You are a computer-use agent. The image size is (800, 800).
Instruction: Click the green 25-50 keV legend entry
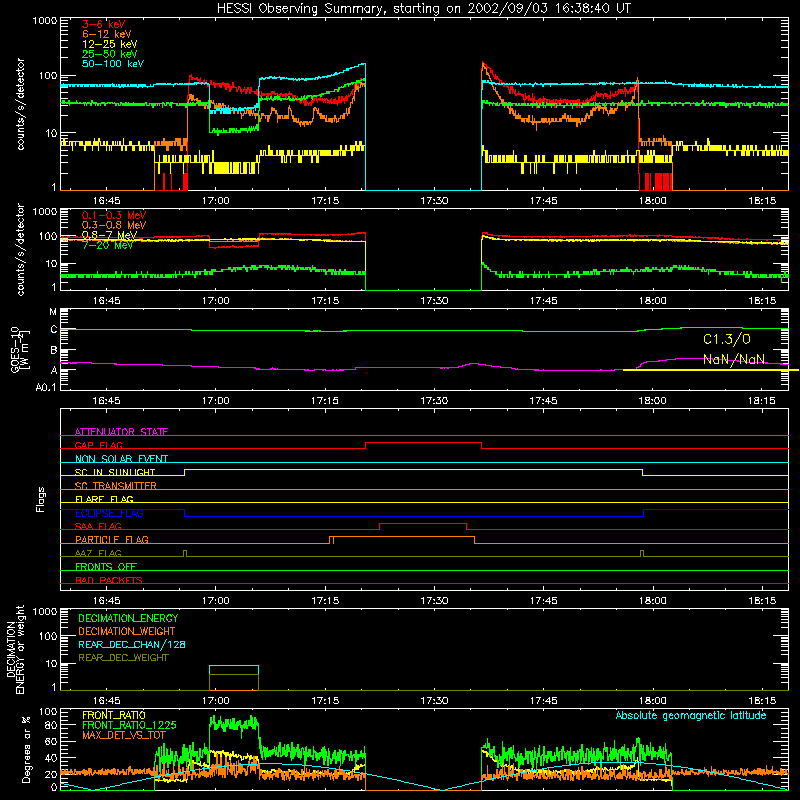click(x=110, y=54)
